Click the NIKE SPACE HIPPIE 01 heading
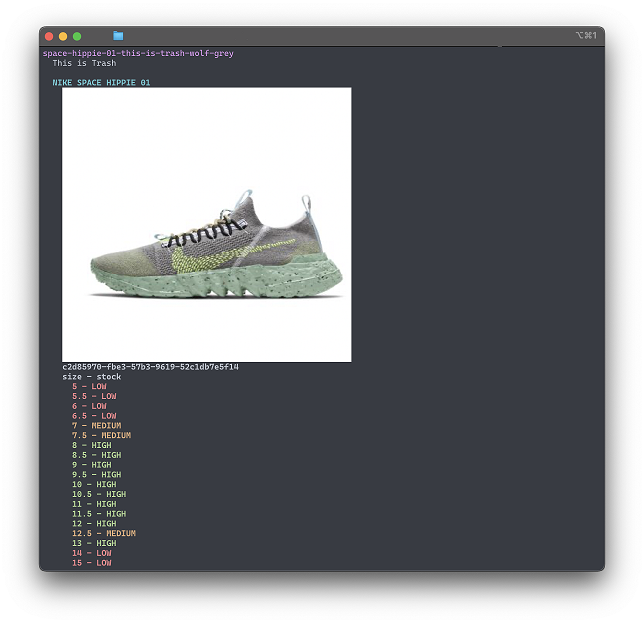Image resolution: width=644 pixels, height=623 pixels. coord(101,83)
